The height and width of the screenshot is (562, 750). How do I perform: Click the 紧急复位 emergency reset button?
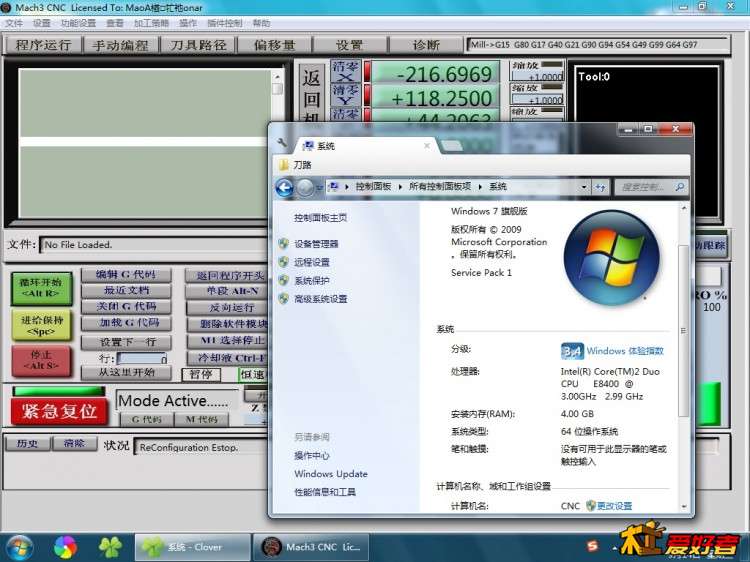tap(60, 411)
